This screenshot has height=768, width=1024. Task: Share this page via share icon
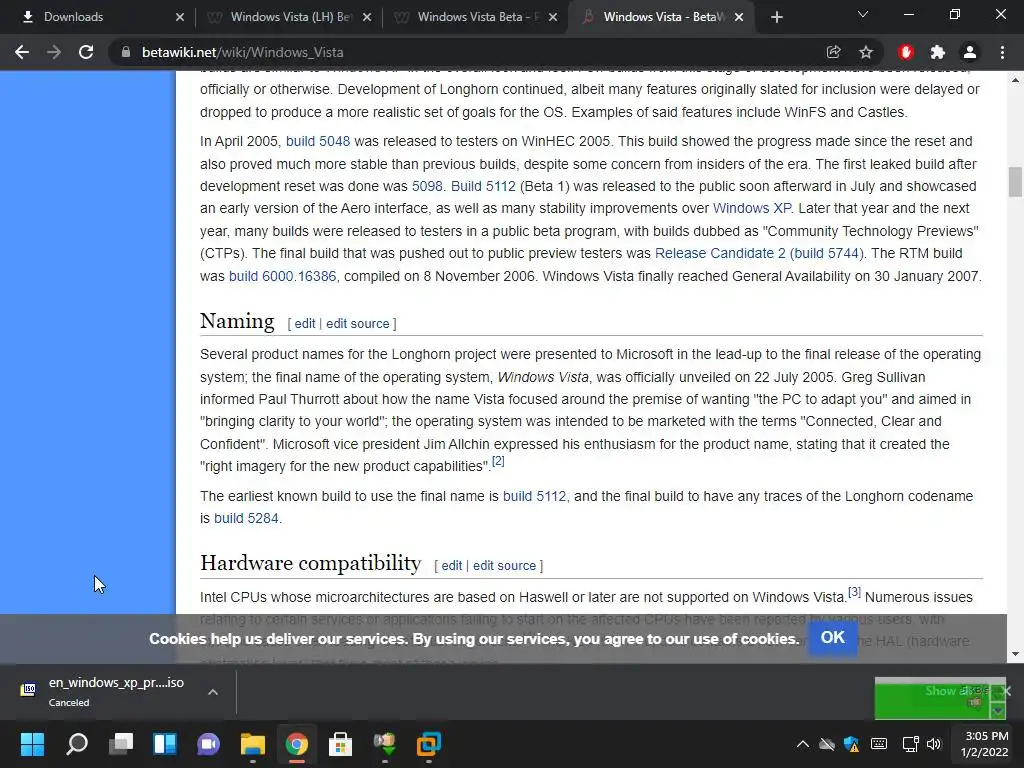pos(833,52)
